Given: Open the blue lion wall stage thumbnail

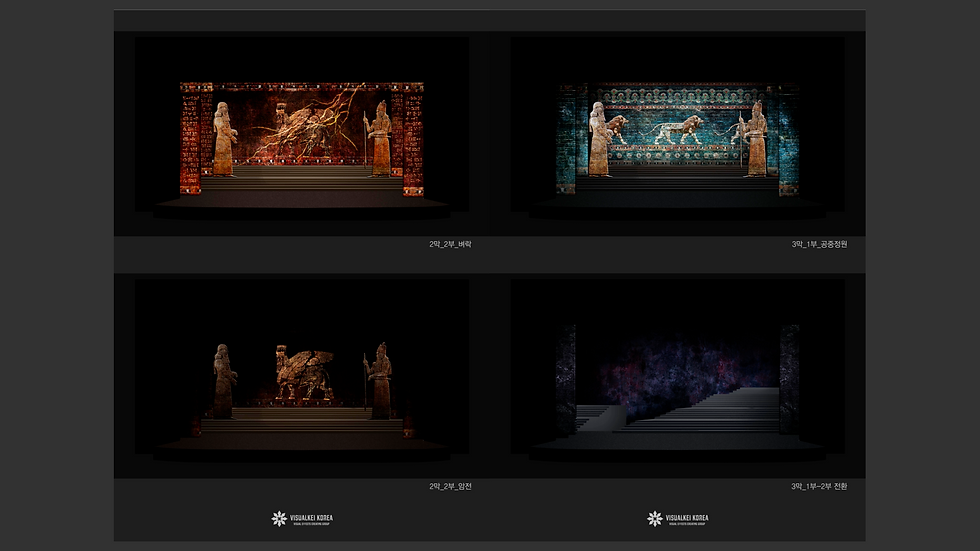Looking at the screenshot, I should point(678,124).
